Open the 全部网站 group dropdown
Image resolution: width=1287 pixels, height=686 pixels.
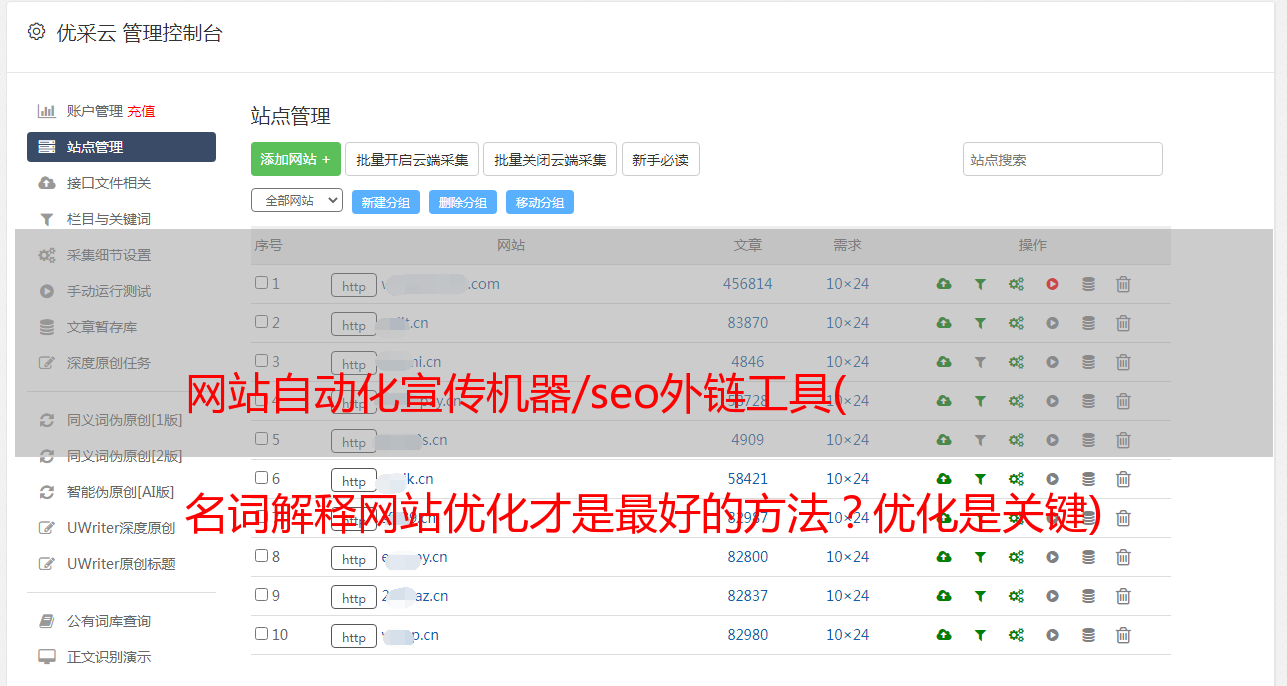coord(297,201)
